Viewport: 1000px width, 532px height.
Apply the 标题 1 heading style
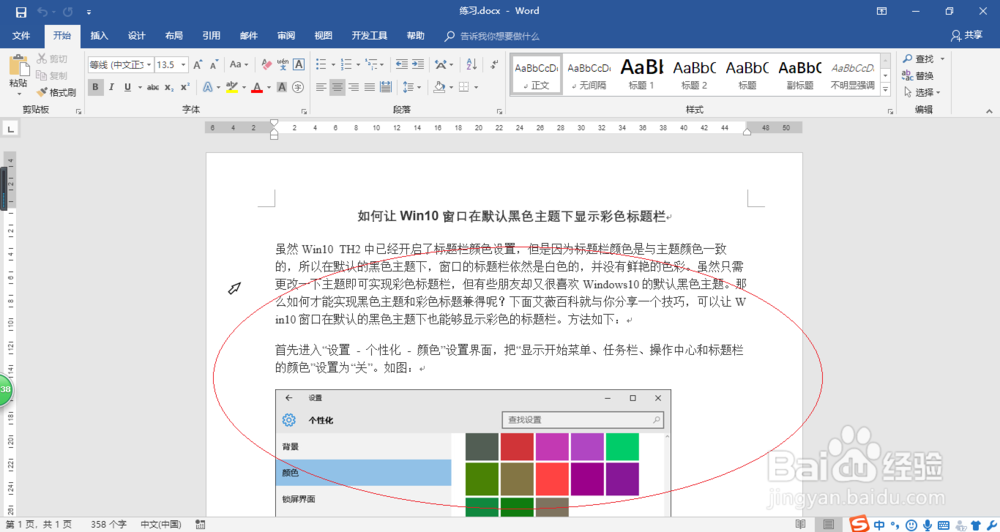pyautogui.click(x=642, y=74)
